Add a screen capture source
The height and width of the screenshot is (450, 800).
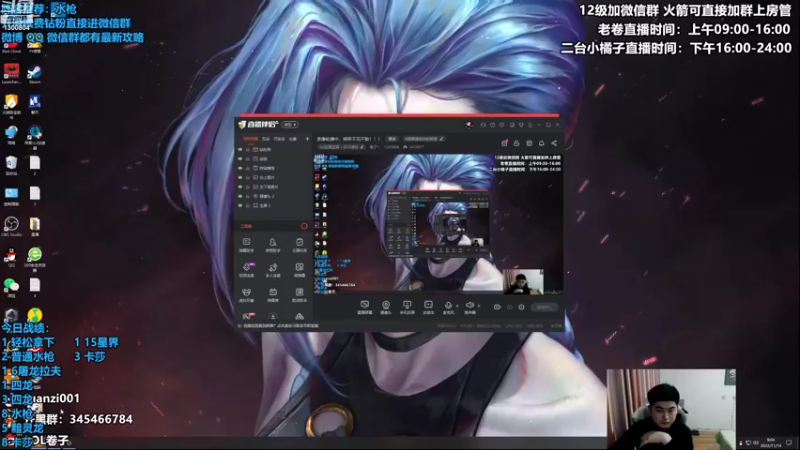pos(364,307)
